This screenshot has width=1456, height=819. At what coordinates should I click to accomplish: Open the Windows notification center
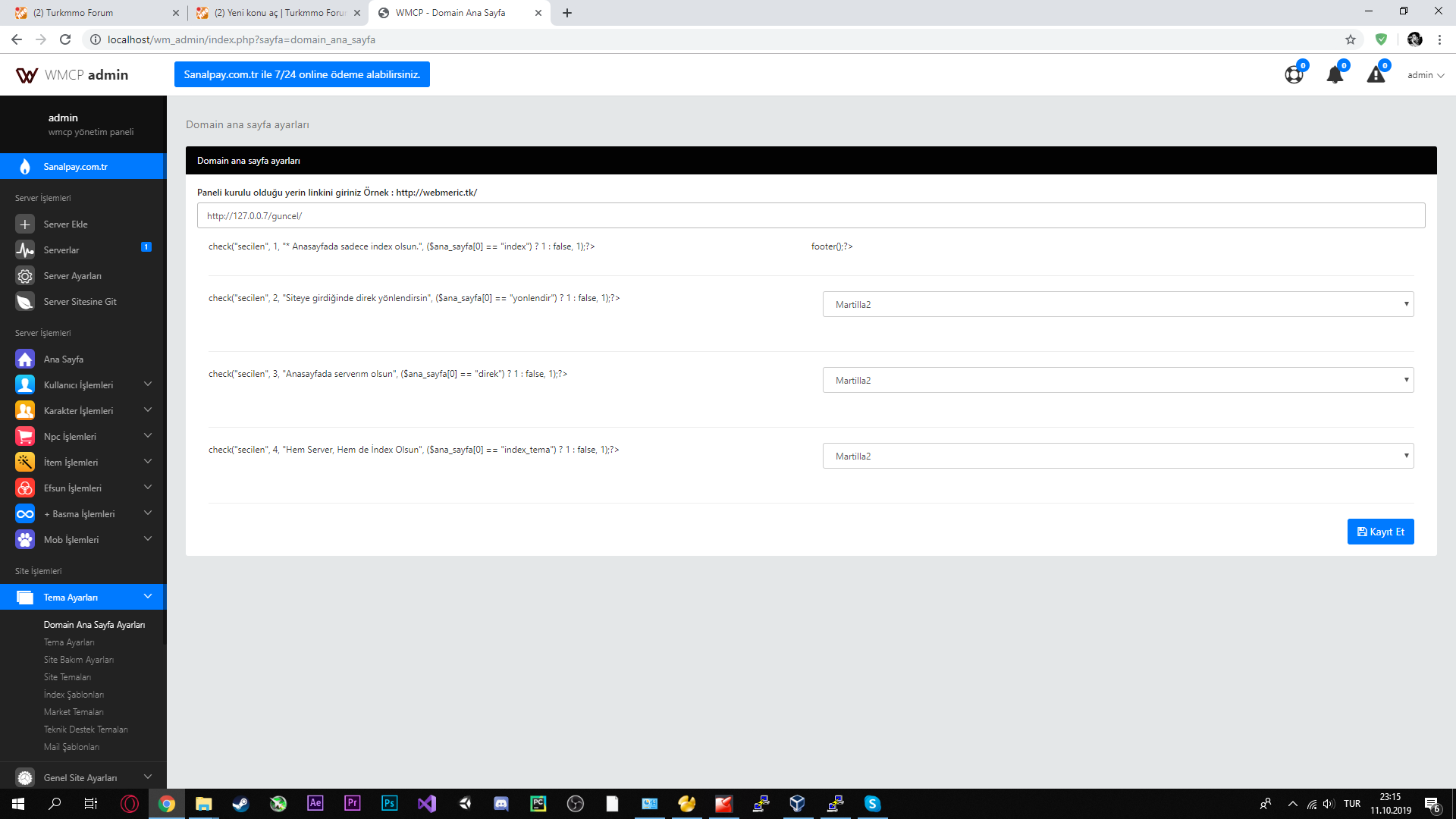1432,804
